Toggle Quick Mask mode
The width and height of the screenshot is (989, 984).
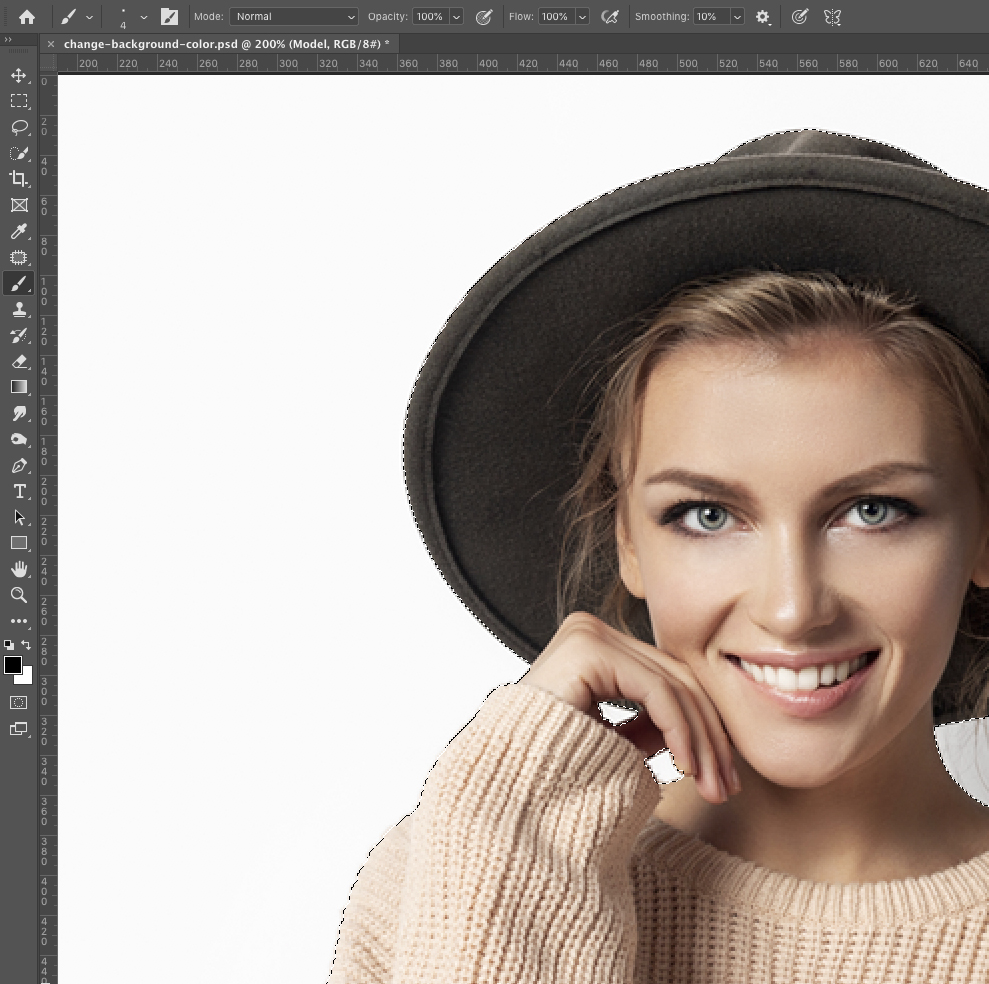tap(19, 703)
